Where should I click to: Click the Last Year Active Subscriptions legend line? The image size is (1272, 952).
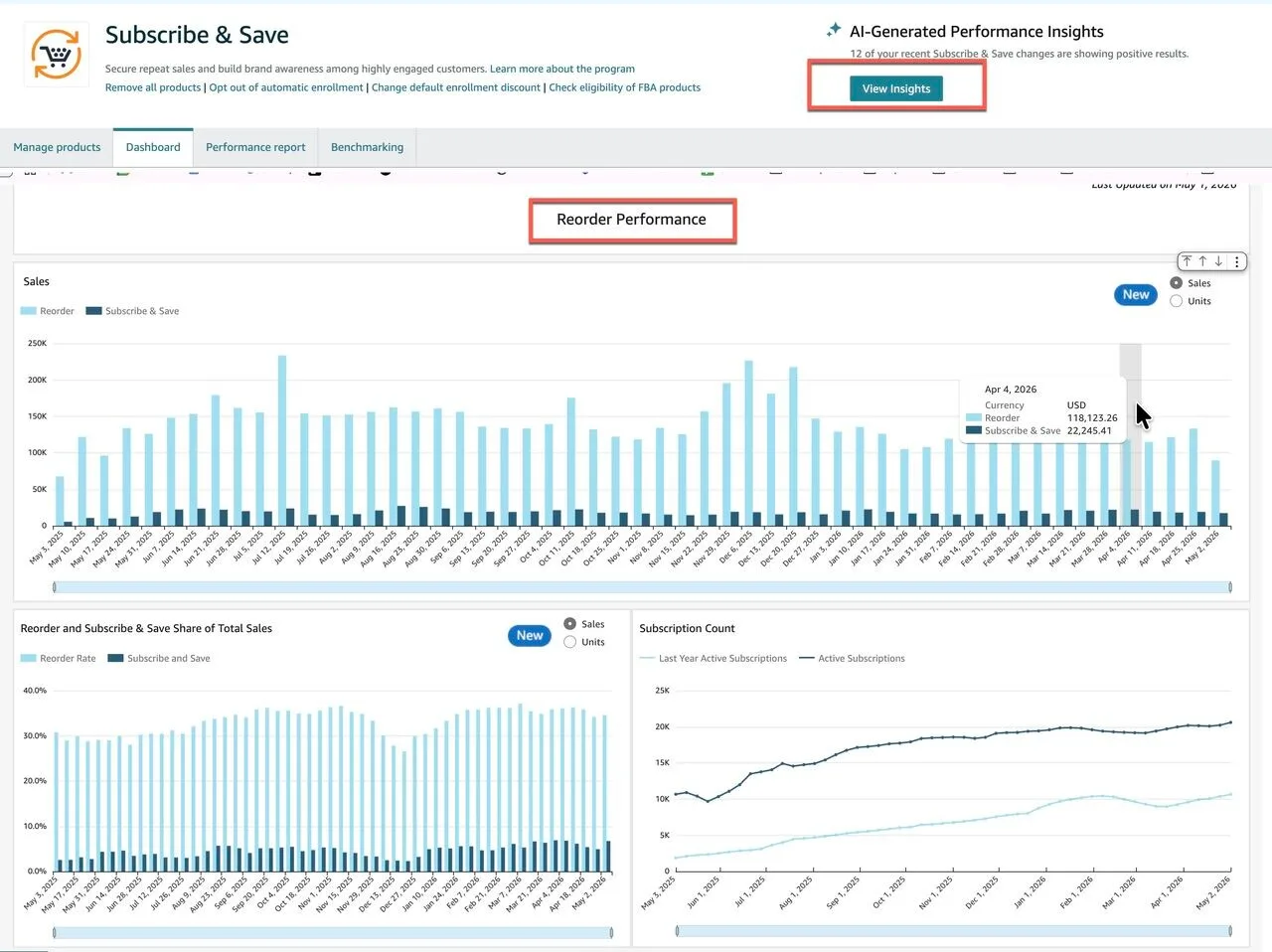click(x=647, y=658)
